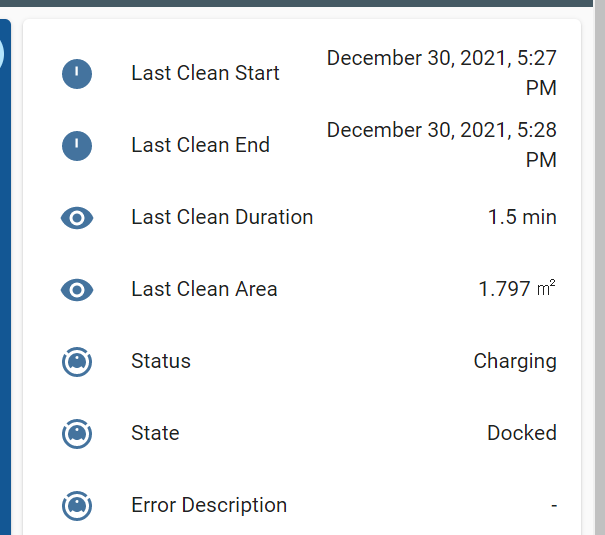Click the robot vacuum icon beside Status

[x=77, y=361]
